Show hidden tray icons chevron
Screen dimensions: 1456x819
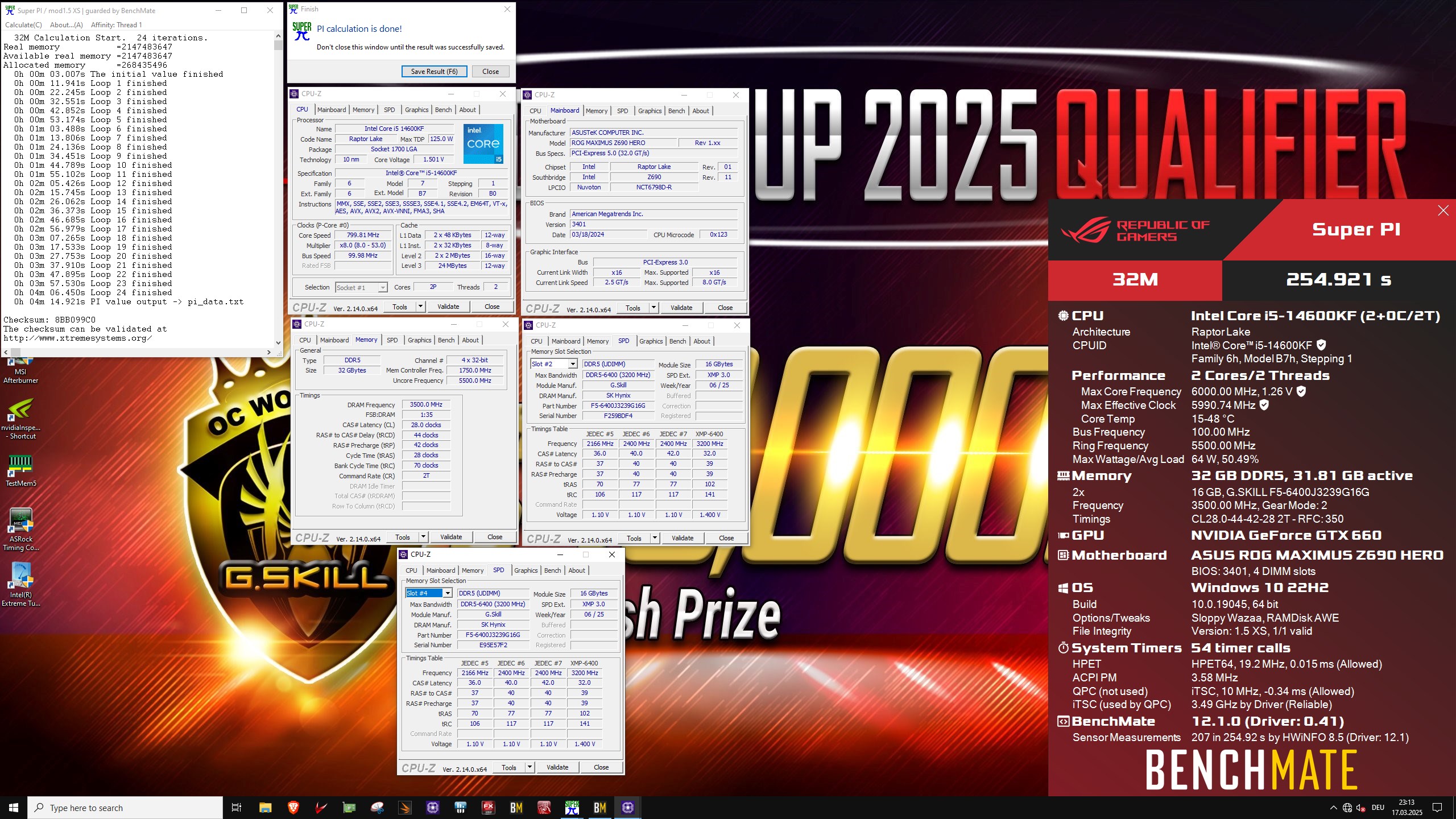[1334, 808]
